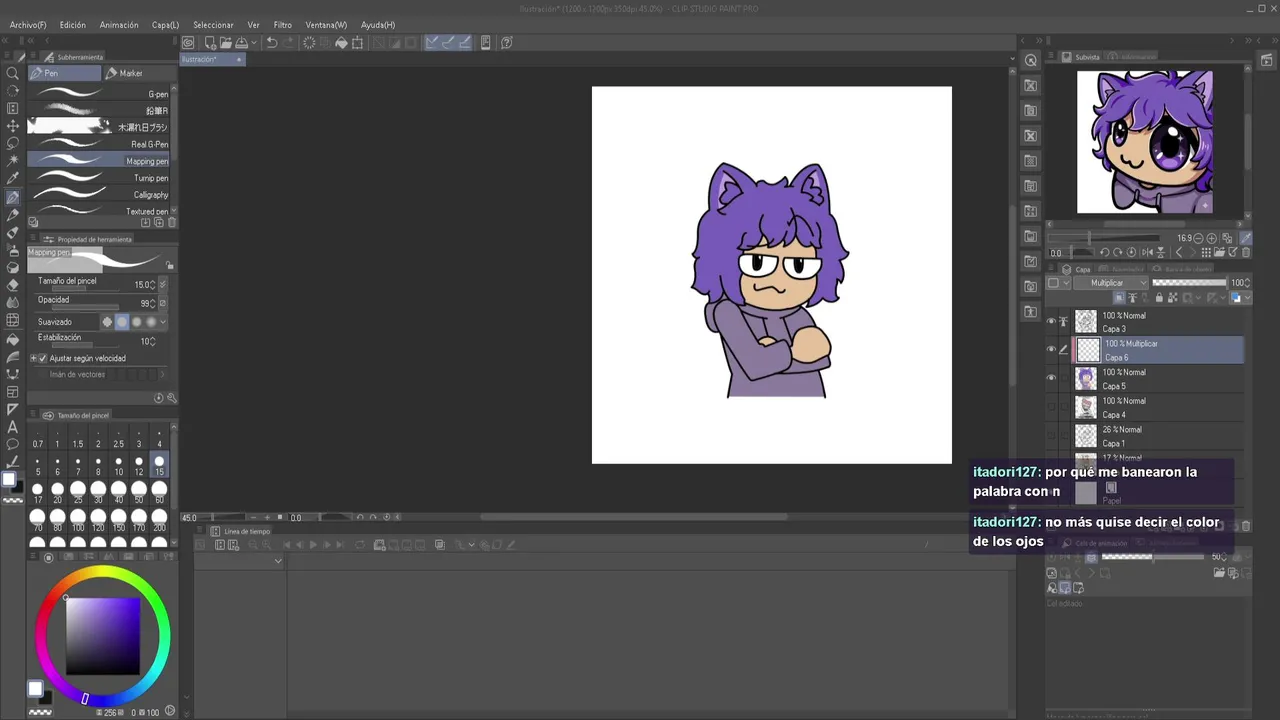Image resolution: width=1280 pixels, height=720 pixels.
Task: Click the canvas zoom in plus button
Action: pyautogui.click(x=266, y=518)
